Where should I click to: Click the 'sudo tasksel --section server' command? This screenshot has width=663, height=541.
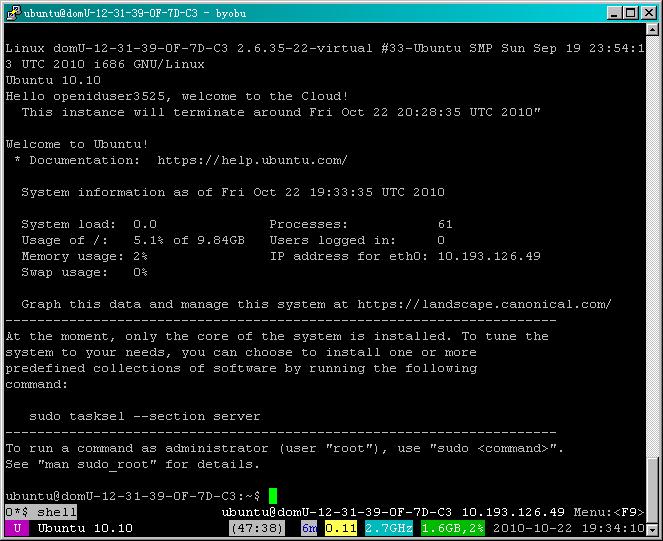(x=145, y=416)
